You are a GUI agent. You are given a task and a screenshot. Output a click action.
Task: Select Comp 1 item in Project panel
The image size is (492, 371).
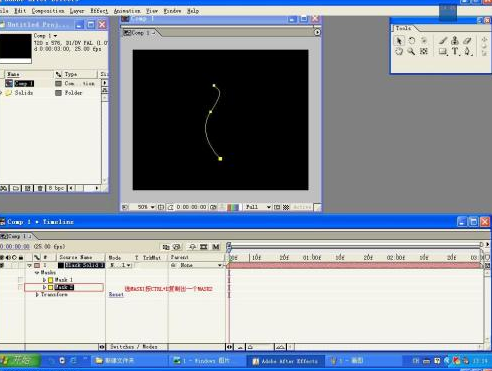point(24,83)
